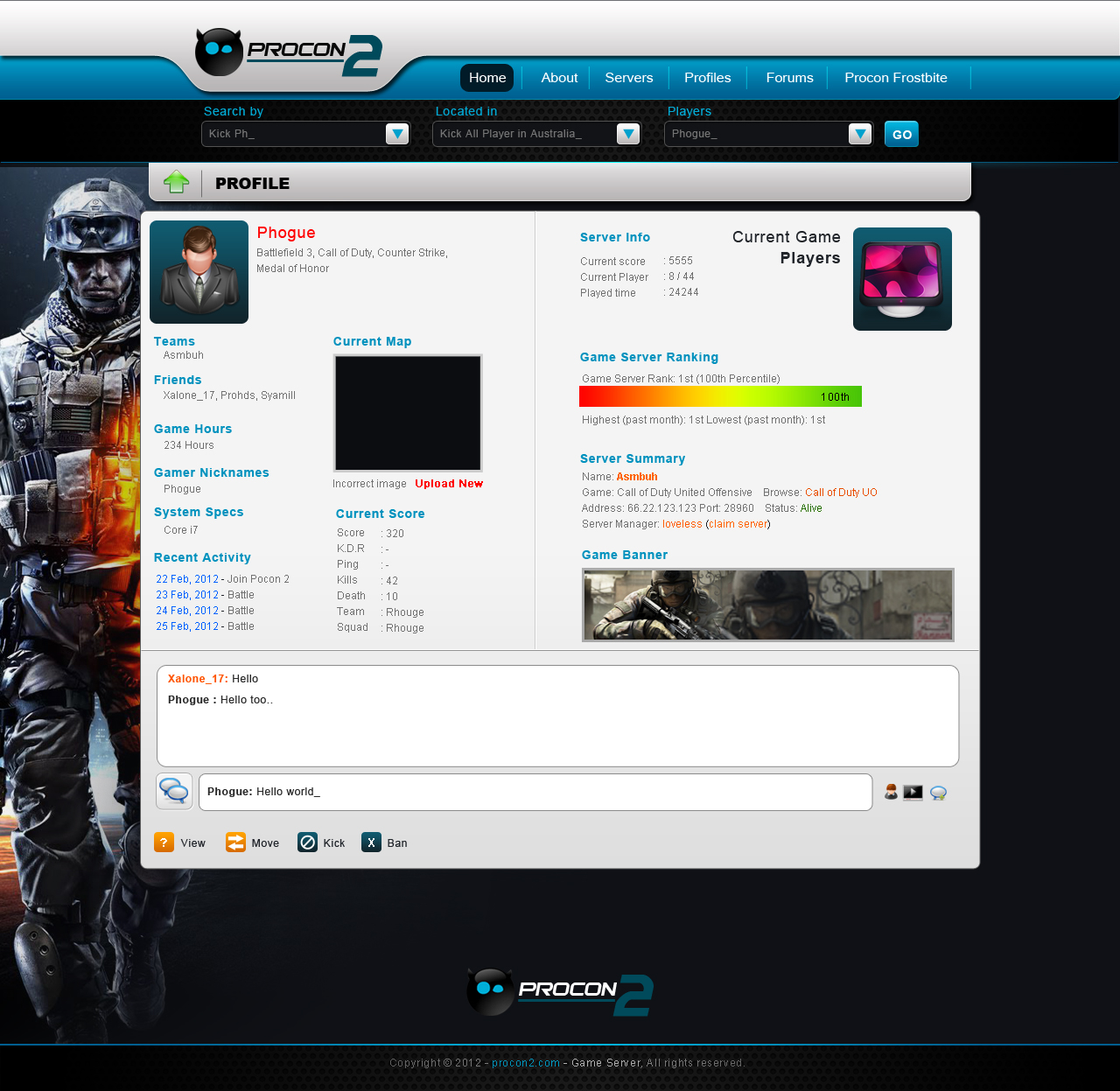The height and width of the screenshot is (1091, 1120).
Task: Click the Call of Duty UO browse link
Action: point(841,493)
